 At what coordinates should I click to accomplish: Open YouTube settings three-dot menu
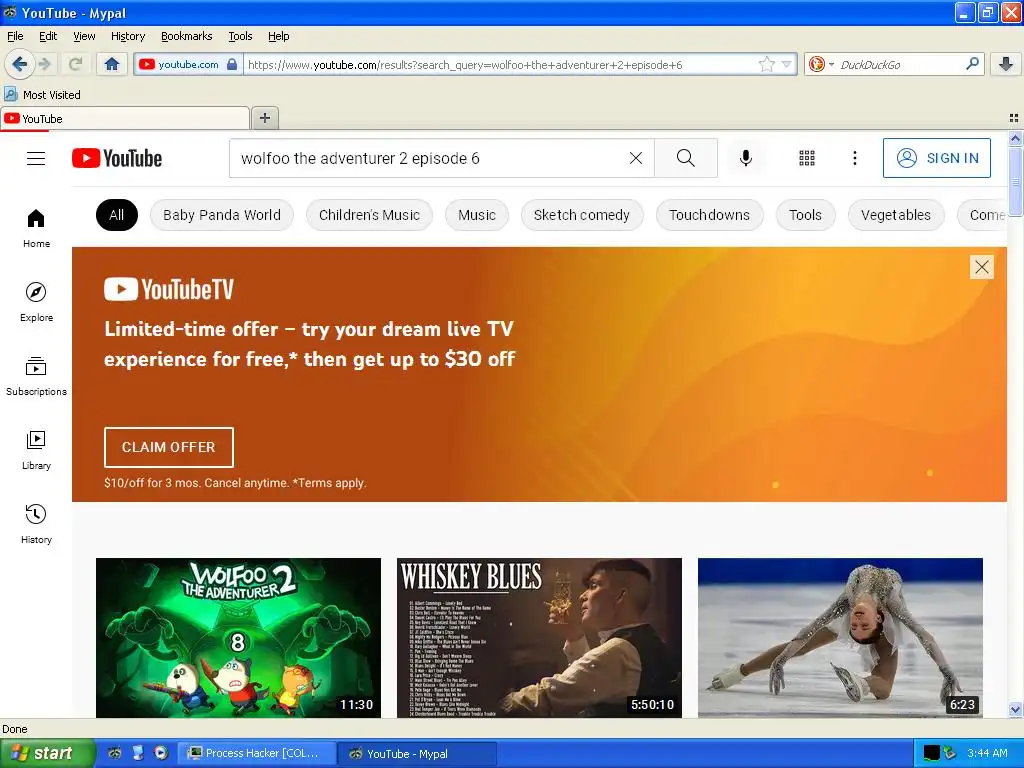pyautogui.click(x=854, y=158)
